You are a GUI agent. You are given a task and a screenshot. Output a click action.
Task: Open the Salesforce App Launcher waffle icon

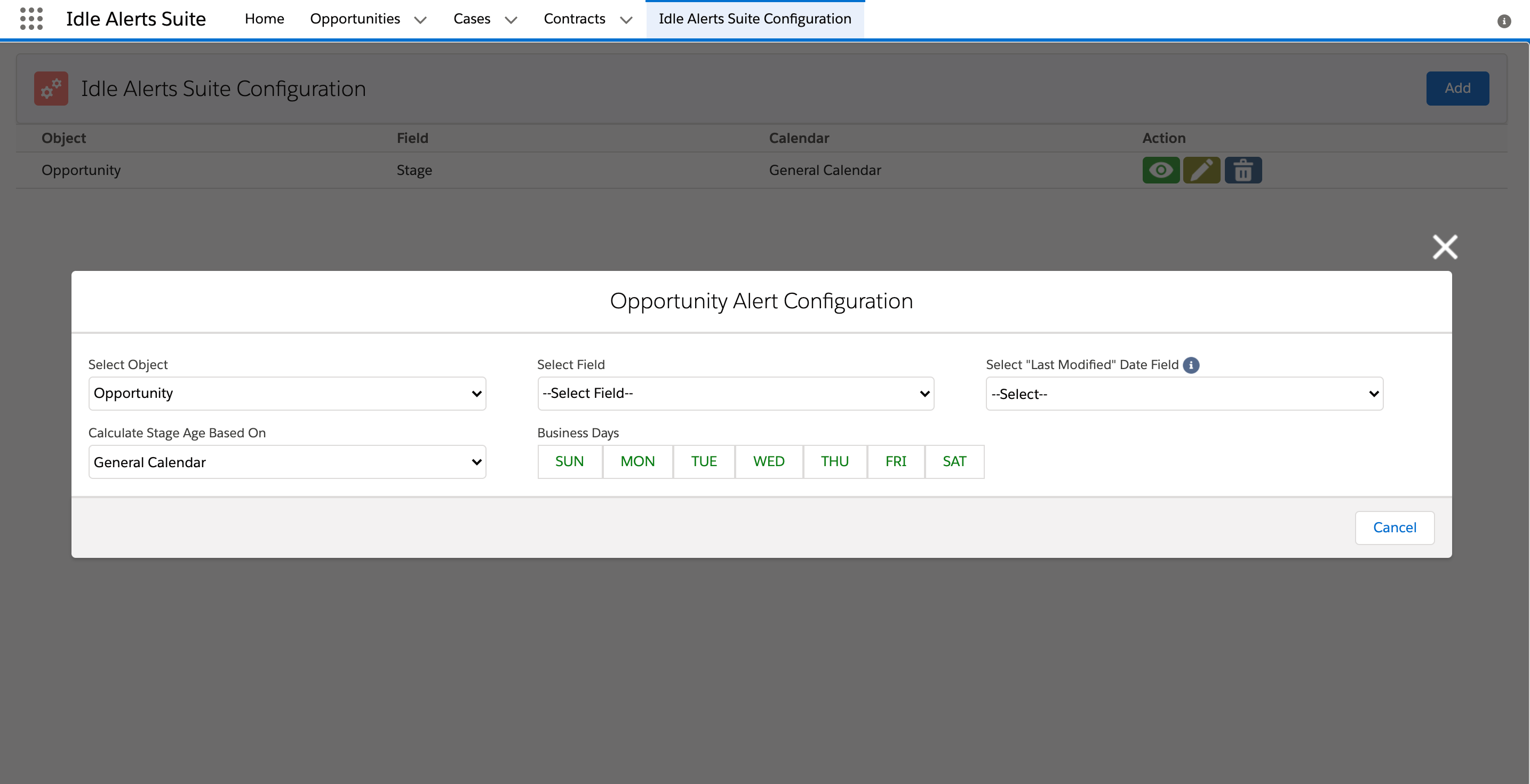tap(31, 19)
